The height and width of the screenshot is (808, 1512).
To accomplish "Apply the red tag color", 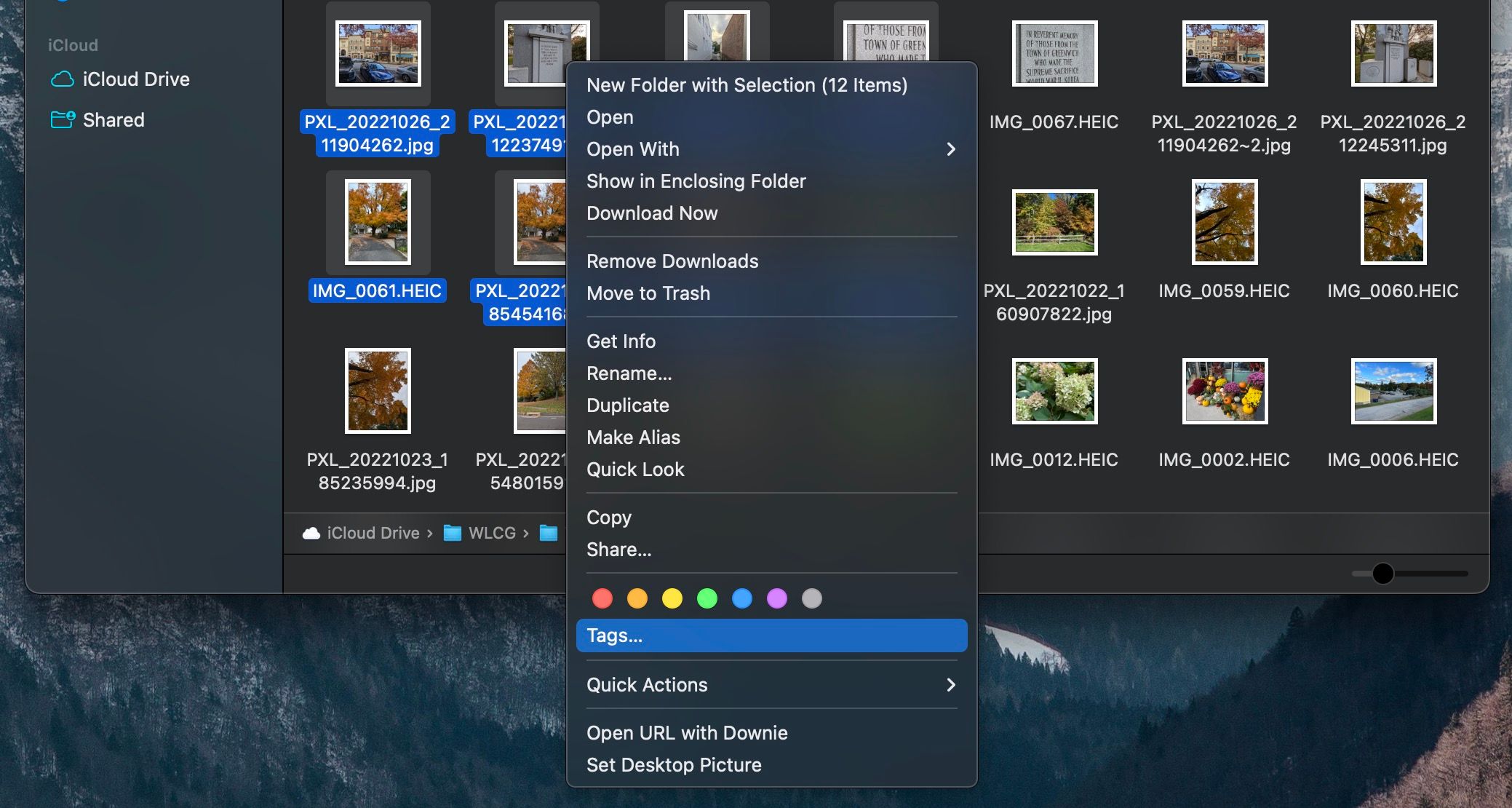I will [602, 598].
